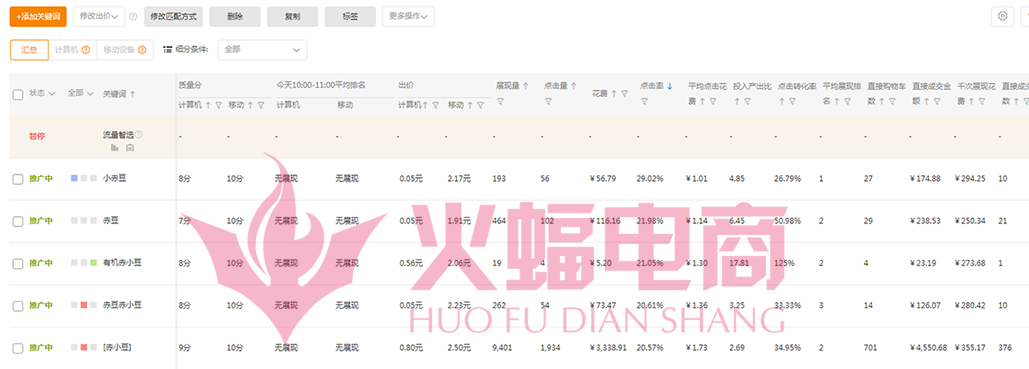Expand the 更多操作 dropdown
1029x369 pixels.
408,16
